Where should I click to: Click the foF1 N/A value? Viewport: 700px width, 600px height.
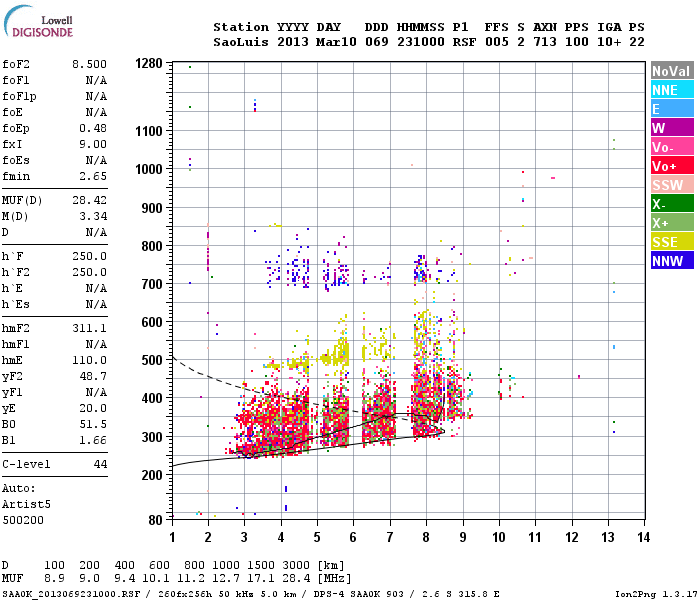pyautogui.click(x=96, y=80)
